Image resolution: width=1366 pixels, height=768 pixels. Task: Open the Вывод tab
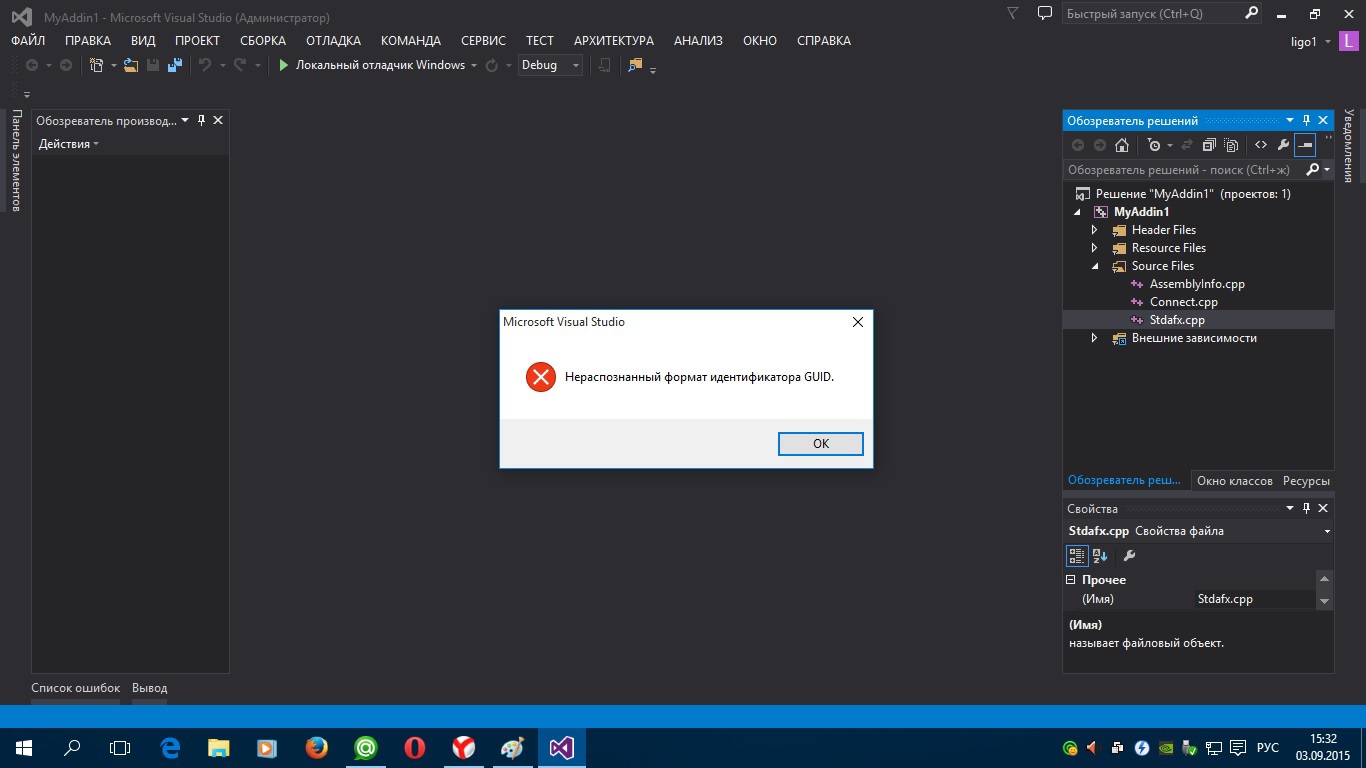point(150,688)
